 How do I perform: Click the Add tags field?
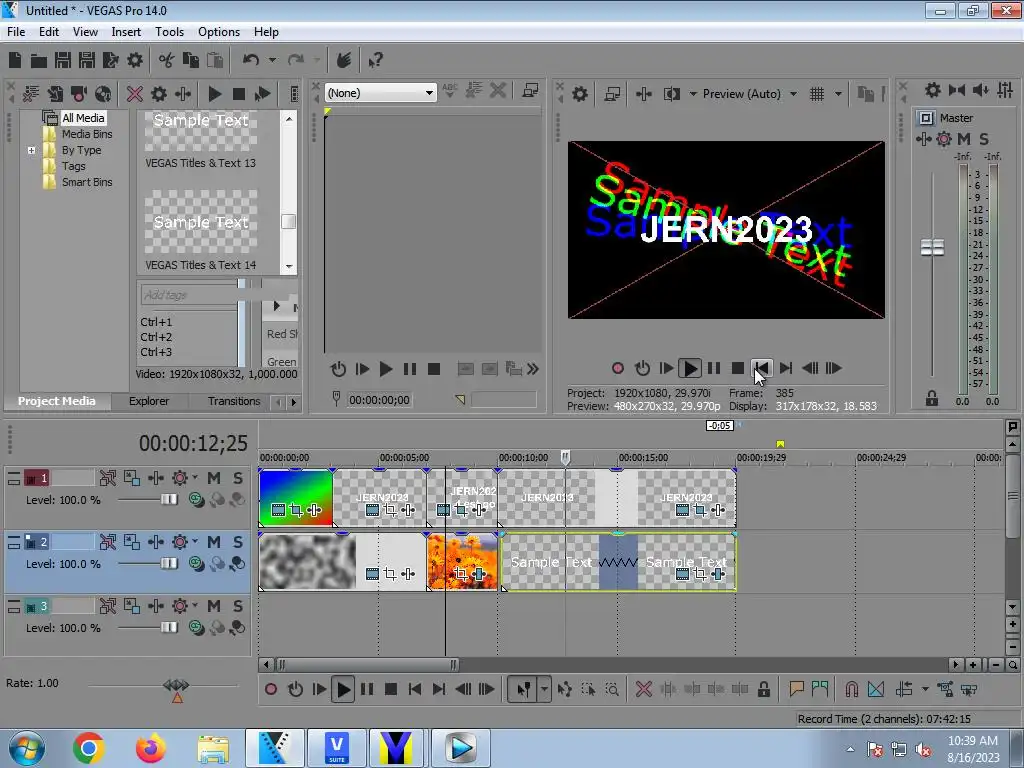[x=189, y=295]
